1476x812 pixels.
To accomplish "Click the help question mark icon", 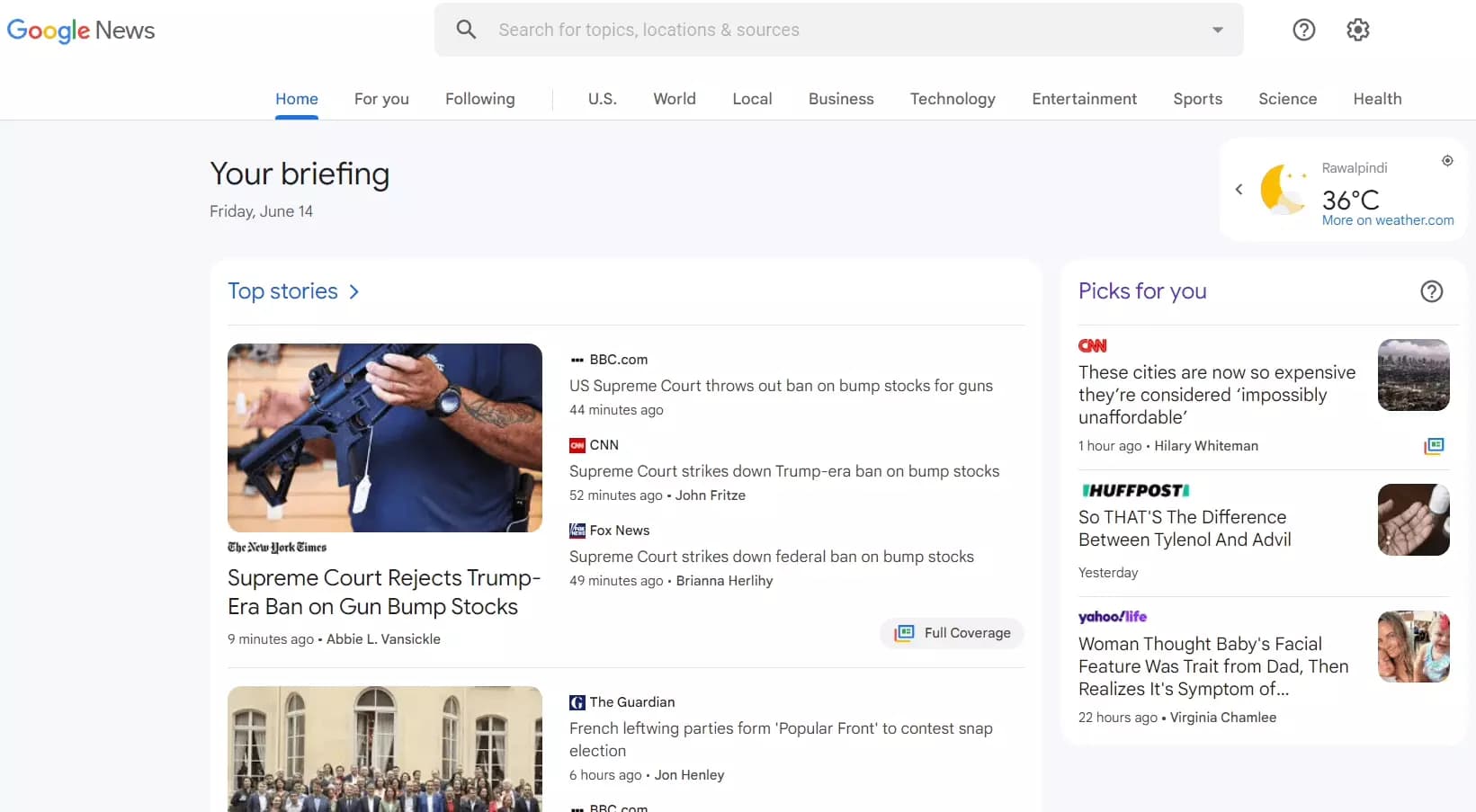I will coord(1303,30).
